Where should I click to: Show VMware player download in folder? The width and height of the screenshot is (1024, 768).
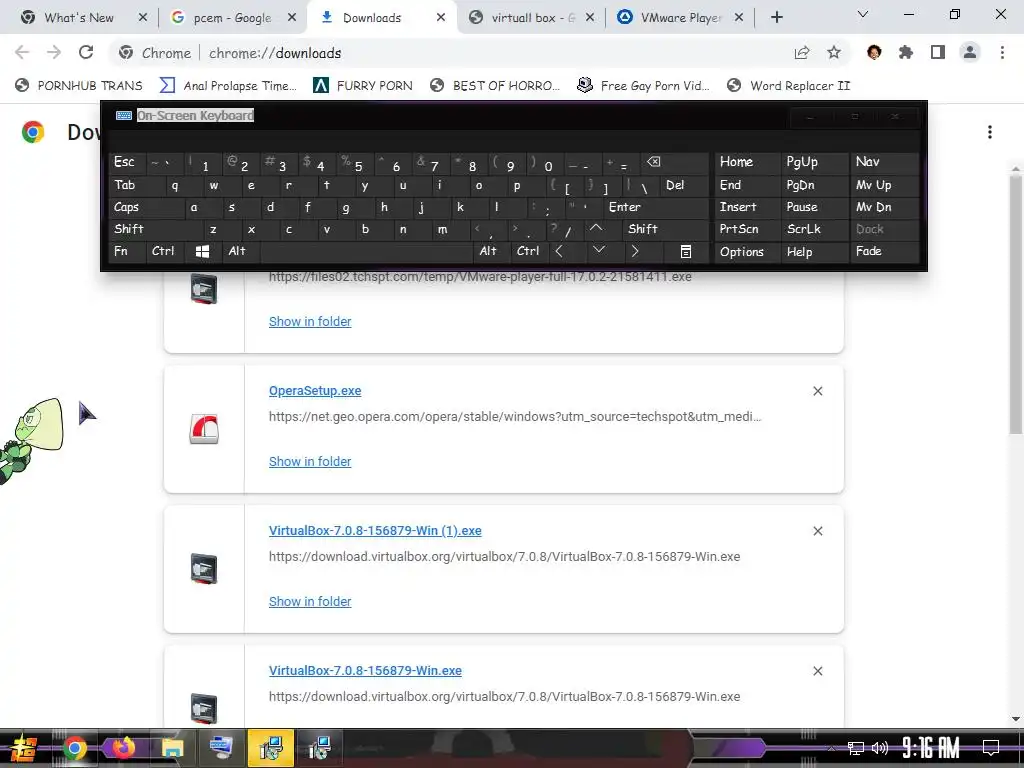[x=310, y=321]
